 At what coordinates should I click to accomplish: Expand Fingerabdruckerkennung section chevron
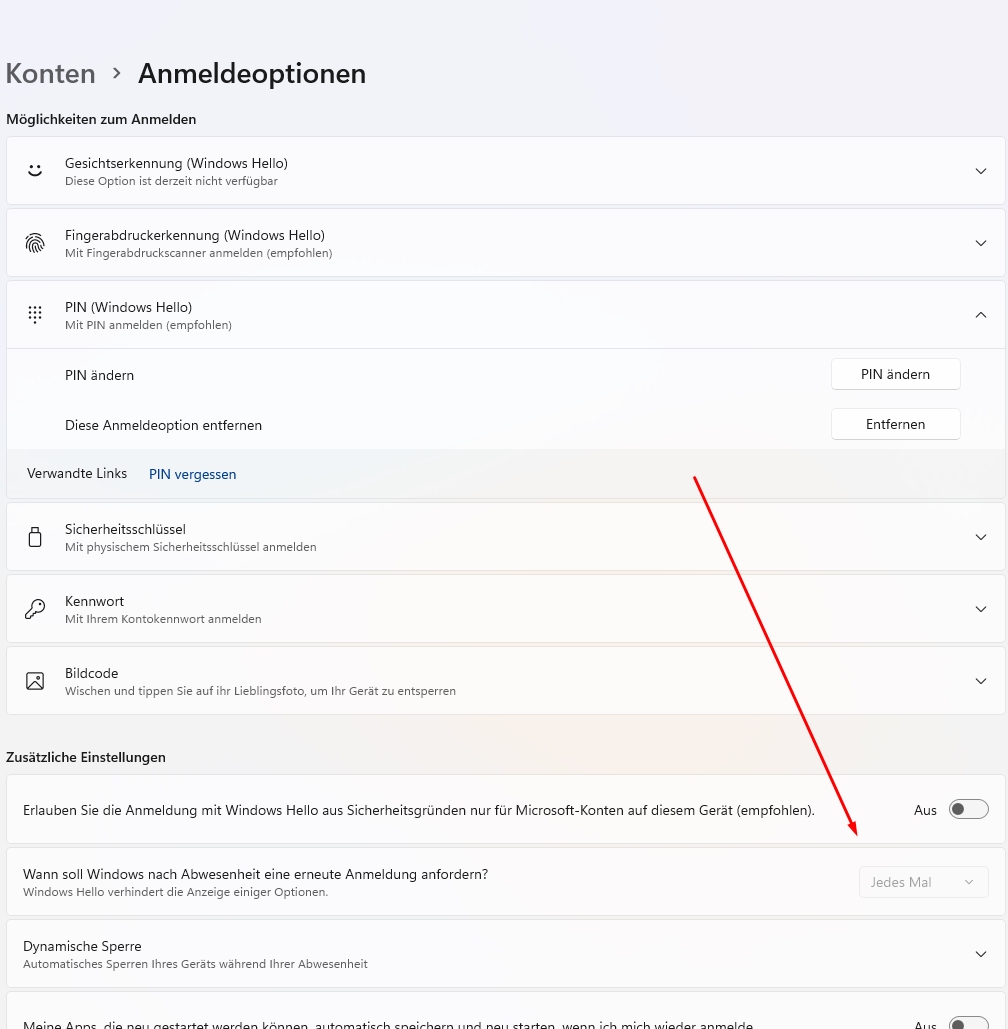980,243
